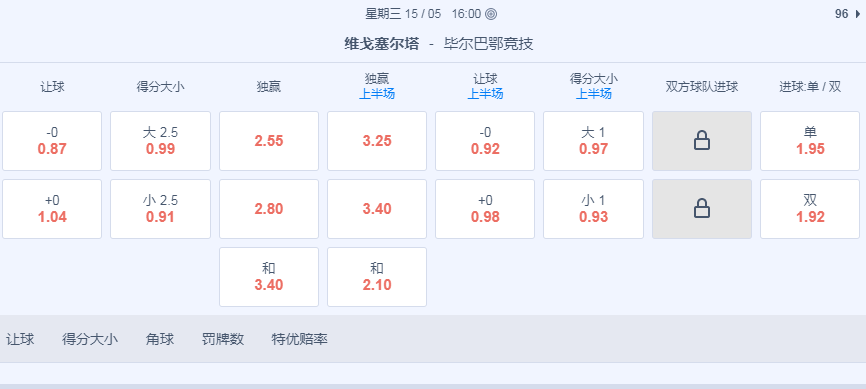
Task: Click the 维戈塞尔塔 team name
Action: coord(381,44)
